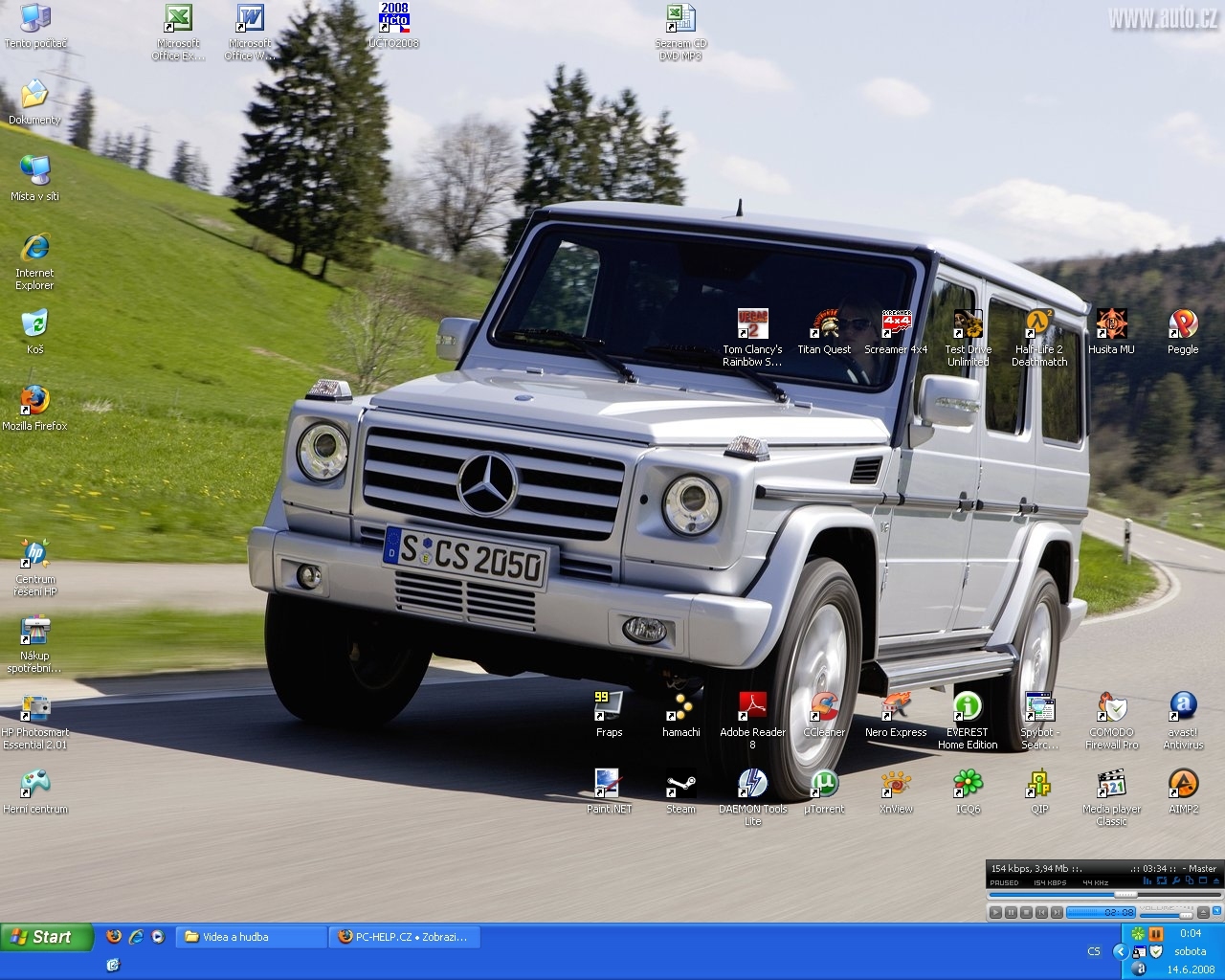Select the avast! Antivirus shortcut

click(x=1183, y=722)
